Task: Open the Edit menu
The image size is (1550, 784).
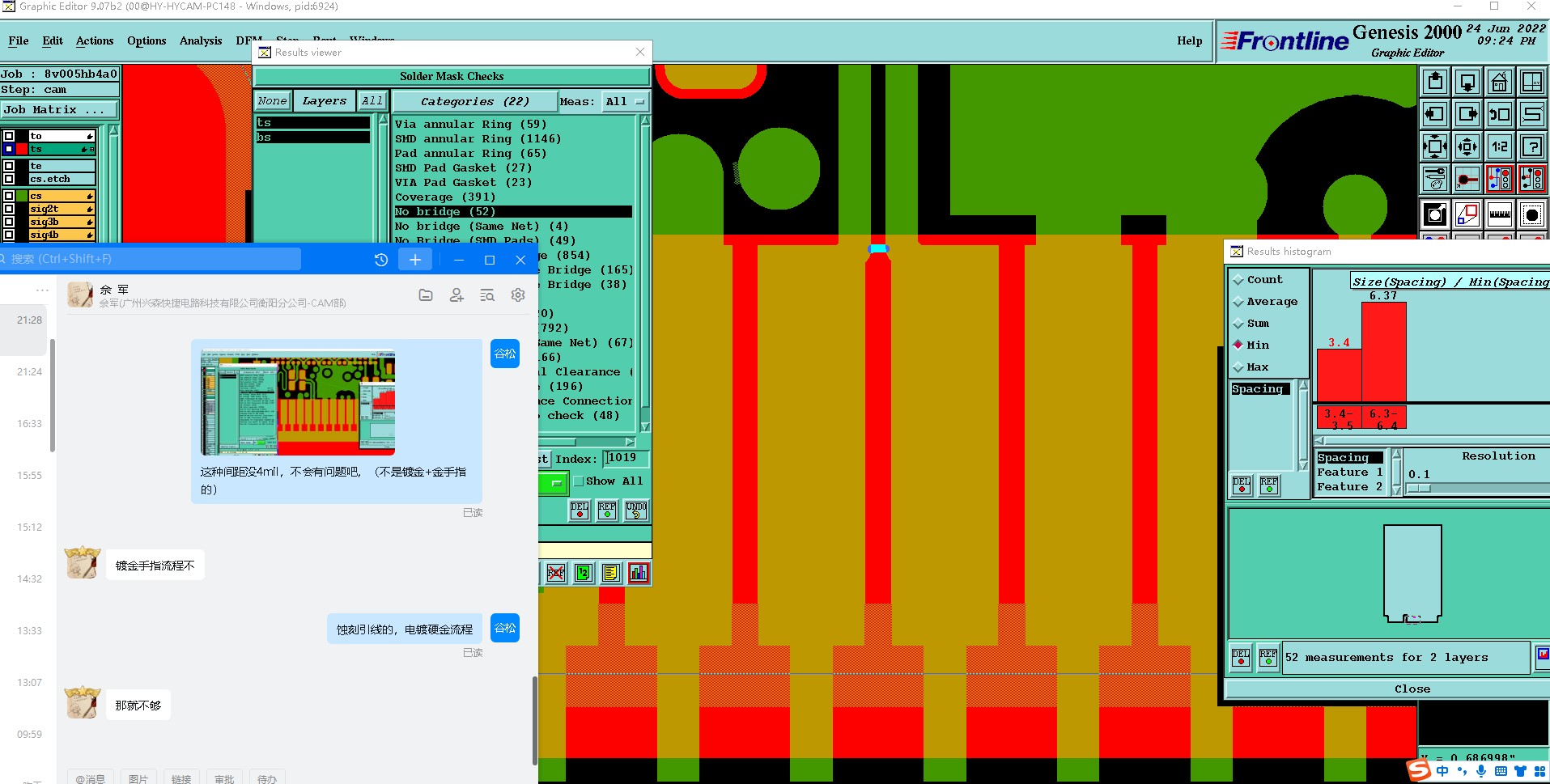Action: 53,40
